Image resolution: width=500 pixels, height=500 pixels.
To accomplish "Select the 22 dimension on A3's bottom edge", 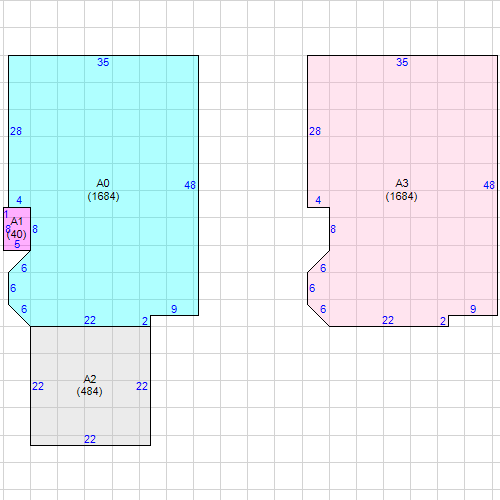I will click(388, 320).
